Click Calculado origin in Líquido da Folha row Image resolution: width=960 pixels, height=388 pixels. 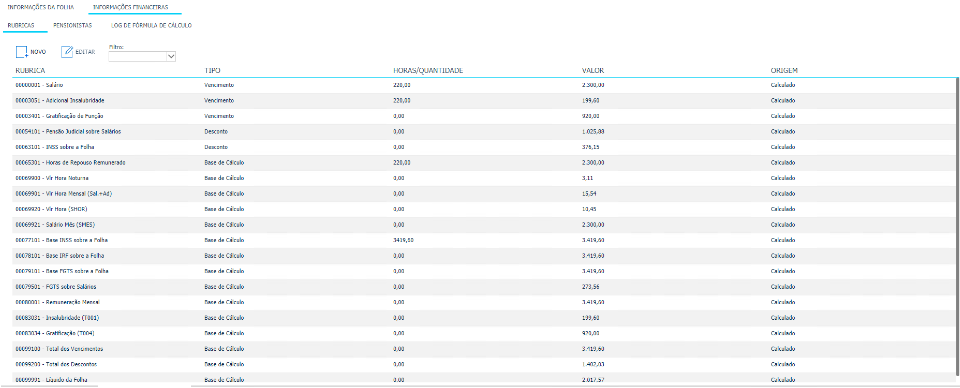click(x=782, y=379)
